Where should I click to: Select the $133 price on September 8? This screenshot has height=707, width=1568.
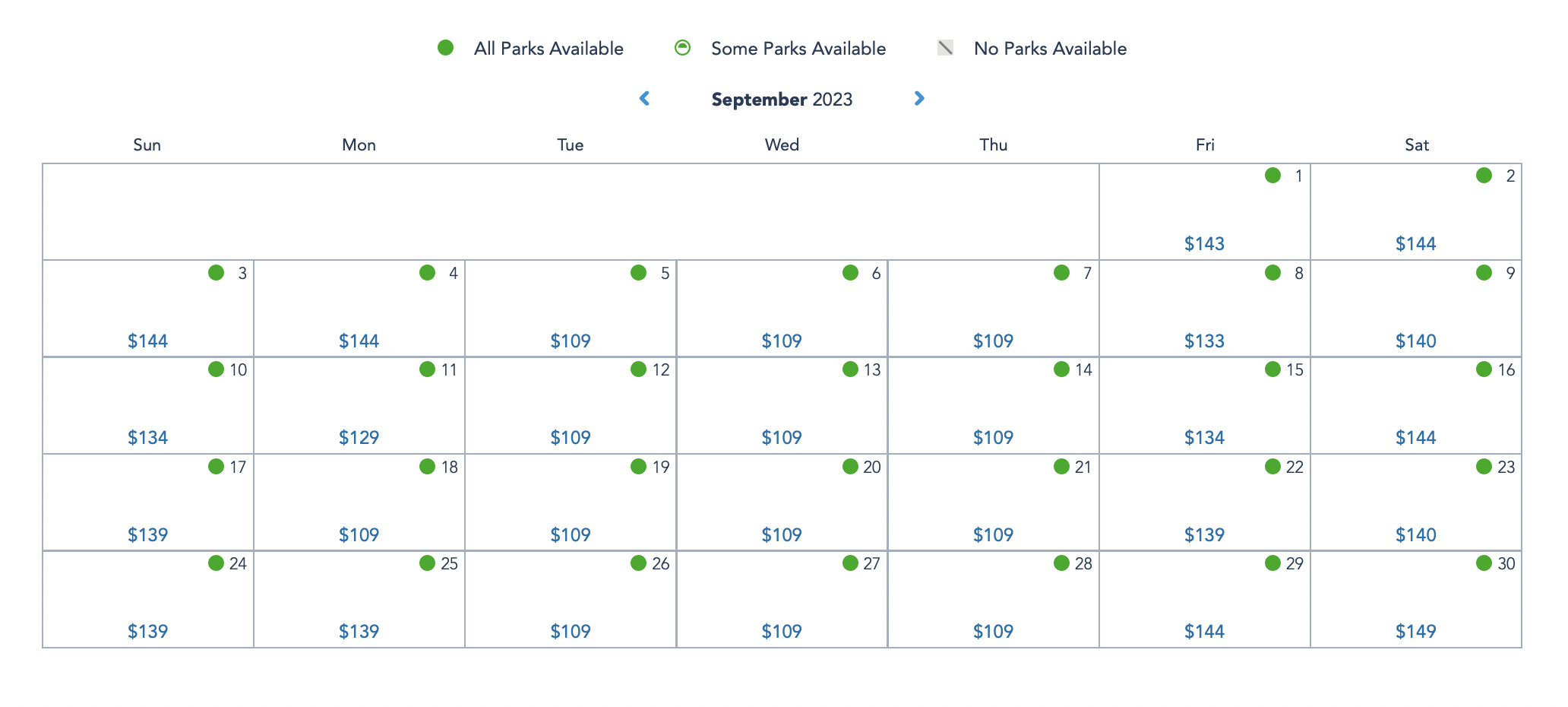point(1204,341)
